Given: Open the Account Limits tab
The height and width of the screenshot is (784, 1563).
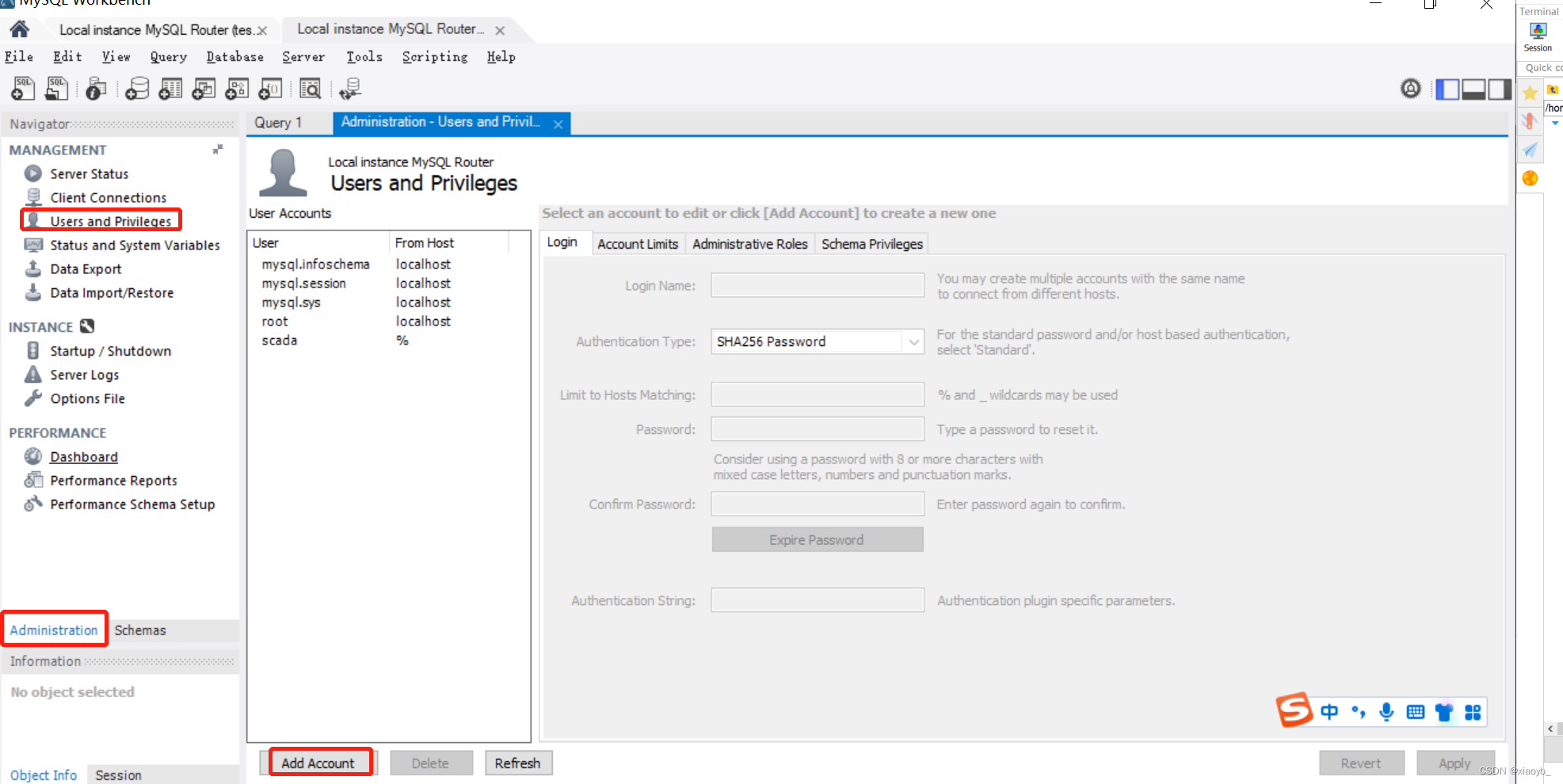Looking at the screenshot, I should (638, 244).
